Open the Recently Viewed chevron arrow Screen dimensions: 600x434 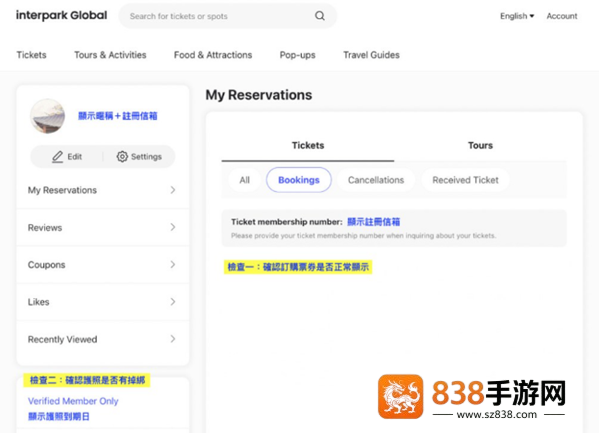pos(173,339)
